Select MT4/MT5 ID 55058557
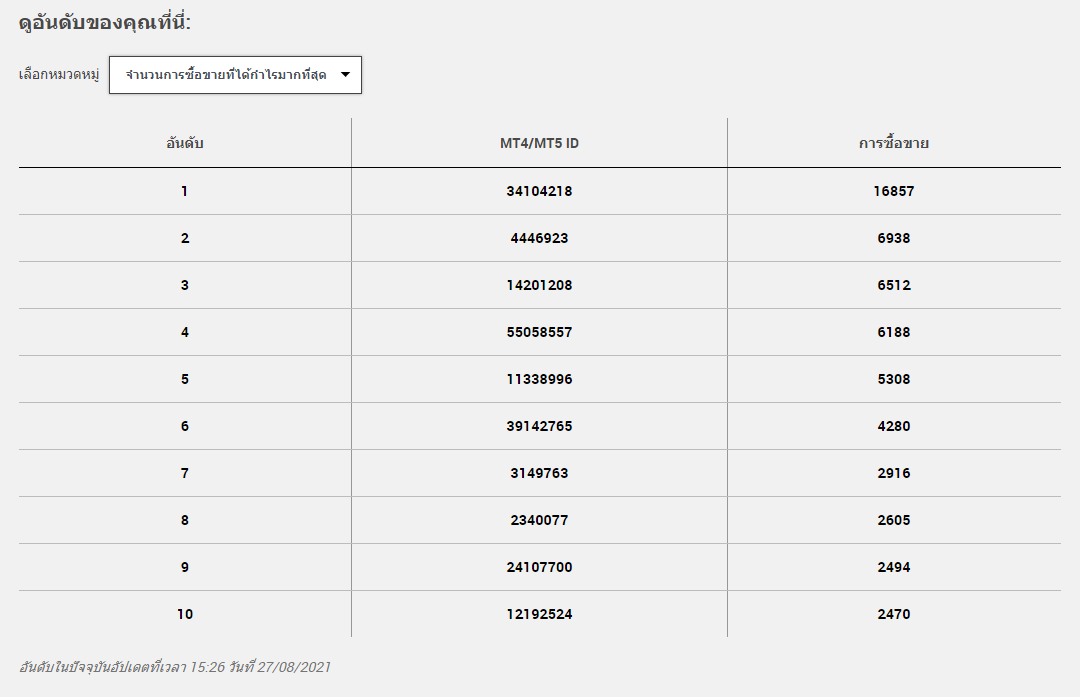Screen dimensions: 1080x697 click(x=539, y=332)
